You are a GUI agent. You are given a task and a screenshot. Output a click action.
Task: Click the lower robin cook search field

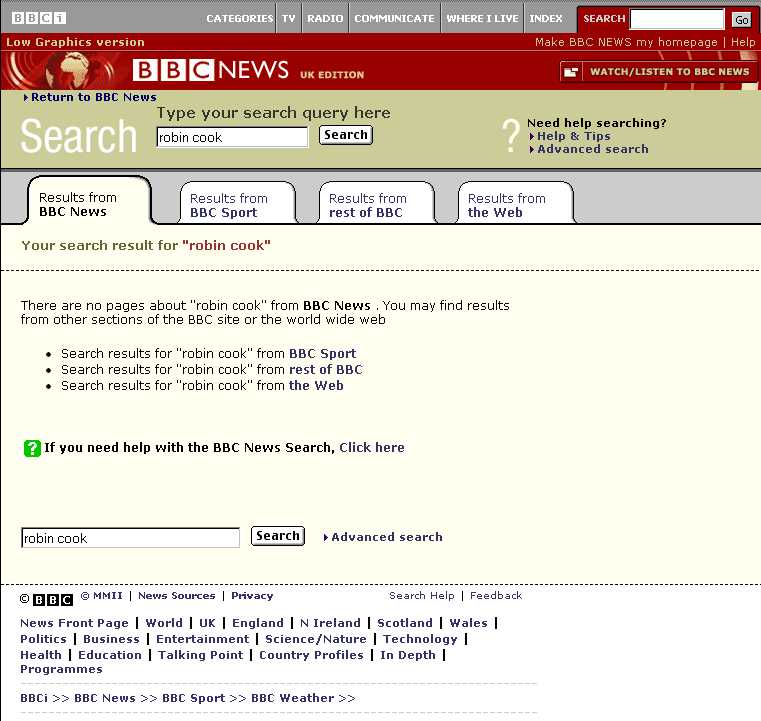click(131, 538)
